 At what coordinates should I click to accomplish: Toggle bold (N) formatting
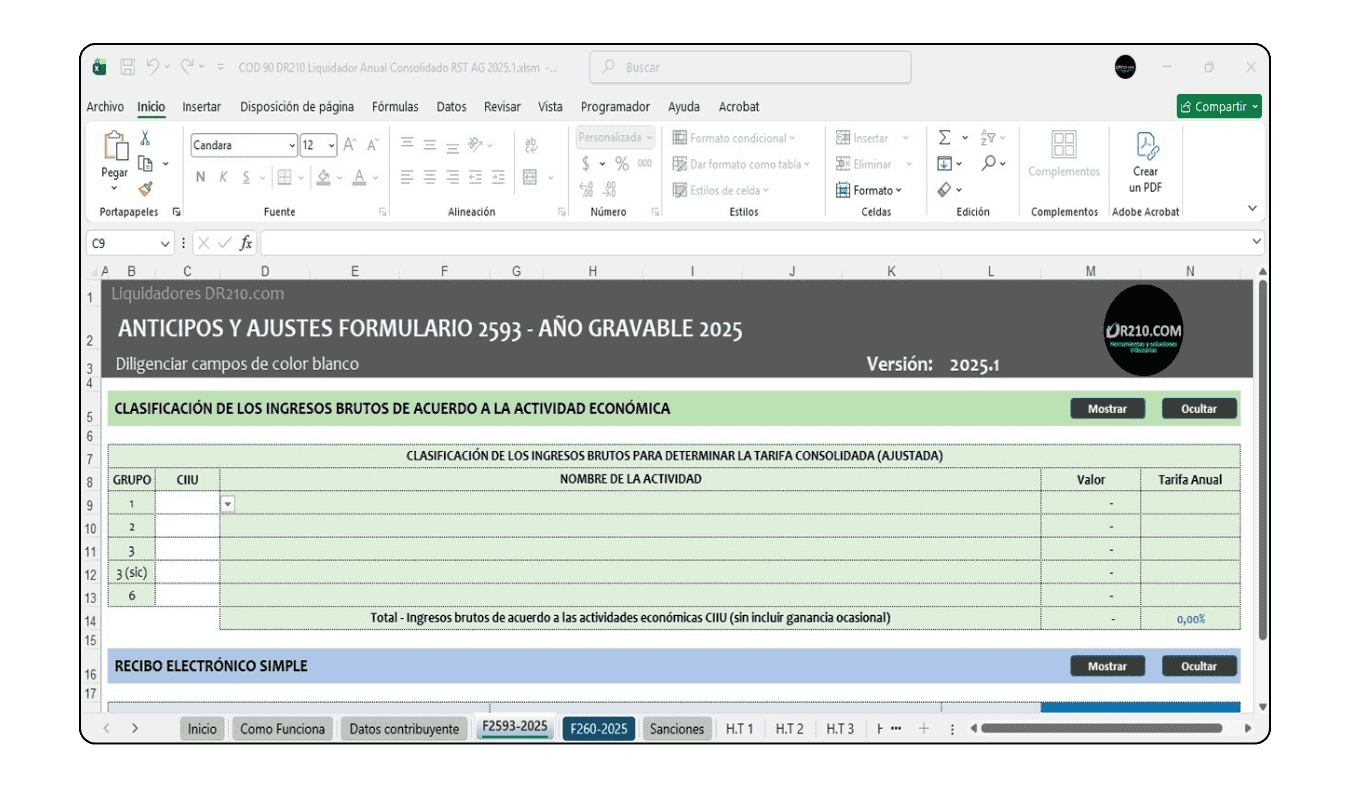[200, 176]
